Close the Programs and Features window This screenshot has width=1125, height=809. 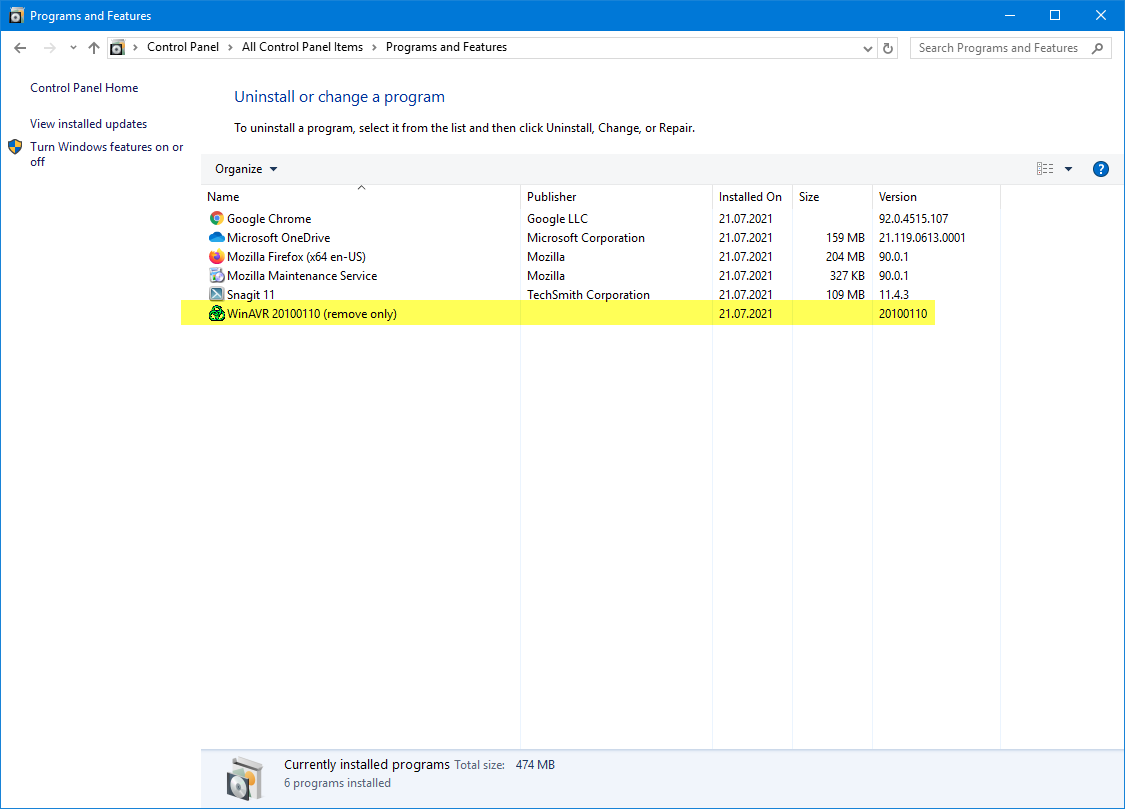tap(1101, 15)
